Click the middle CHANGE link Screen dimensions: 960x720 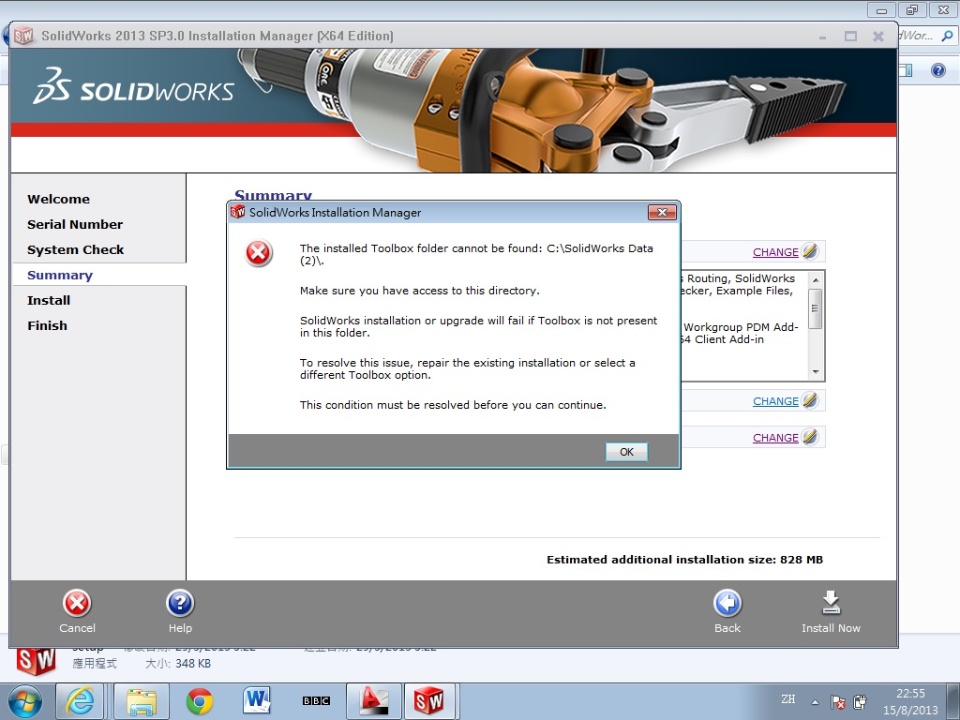(775, 402)
